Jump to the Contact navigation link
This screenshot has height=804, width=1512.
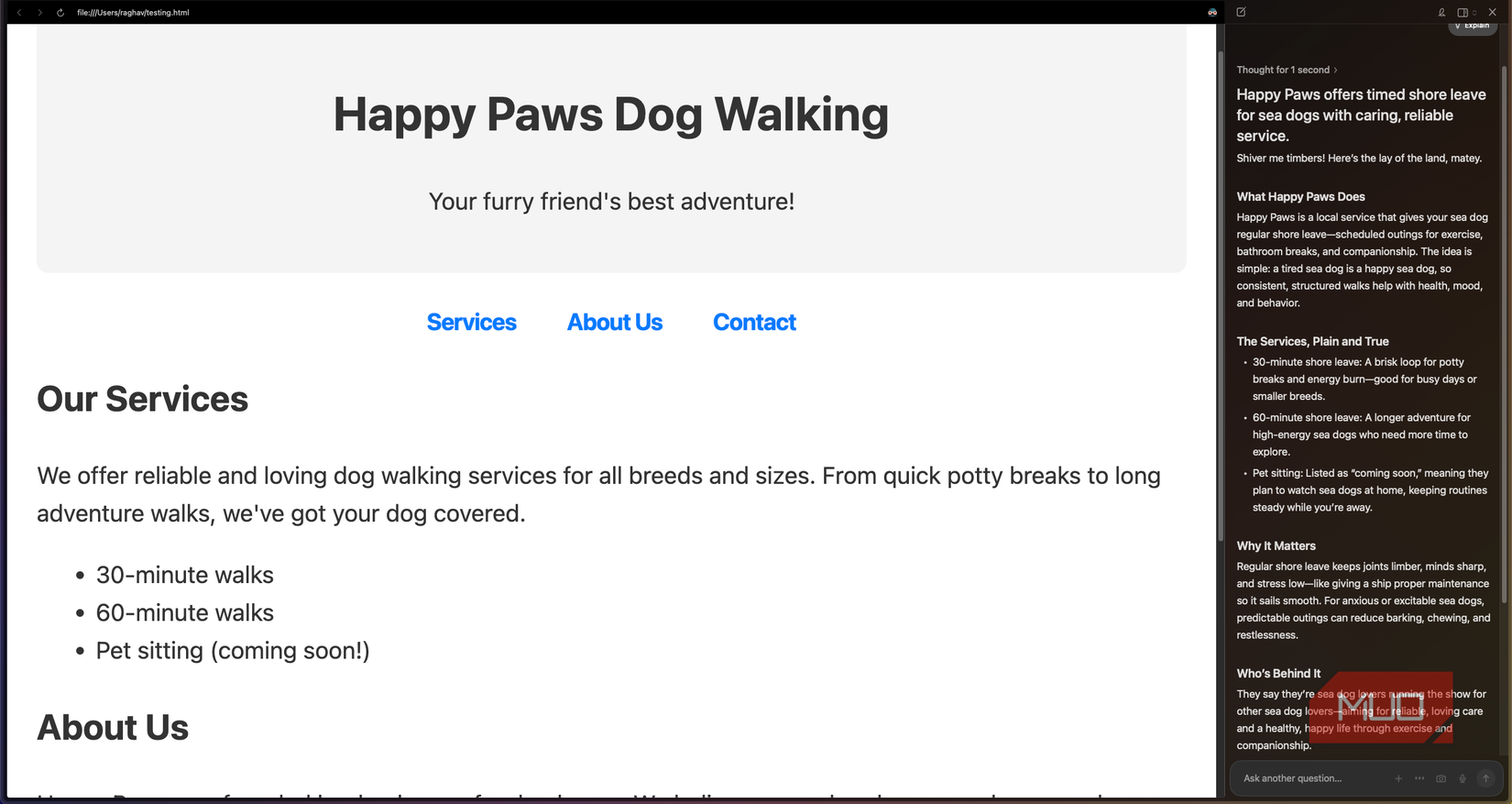[754, 323]
